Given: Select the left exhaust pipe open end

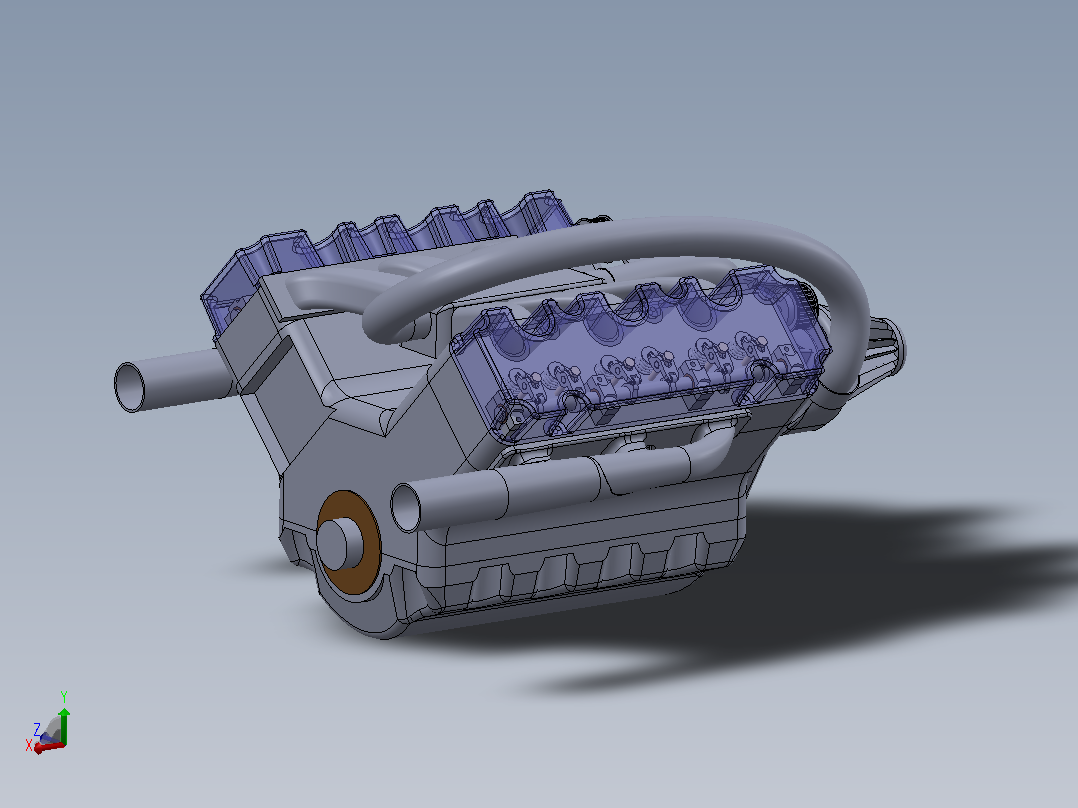Looking at the screenshot, I should point(129,388).
